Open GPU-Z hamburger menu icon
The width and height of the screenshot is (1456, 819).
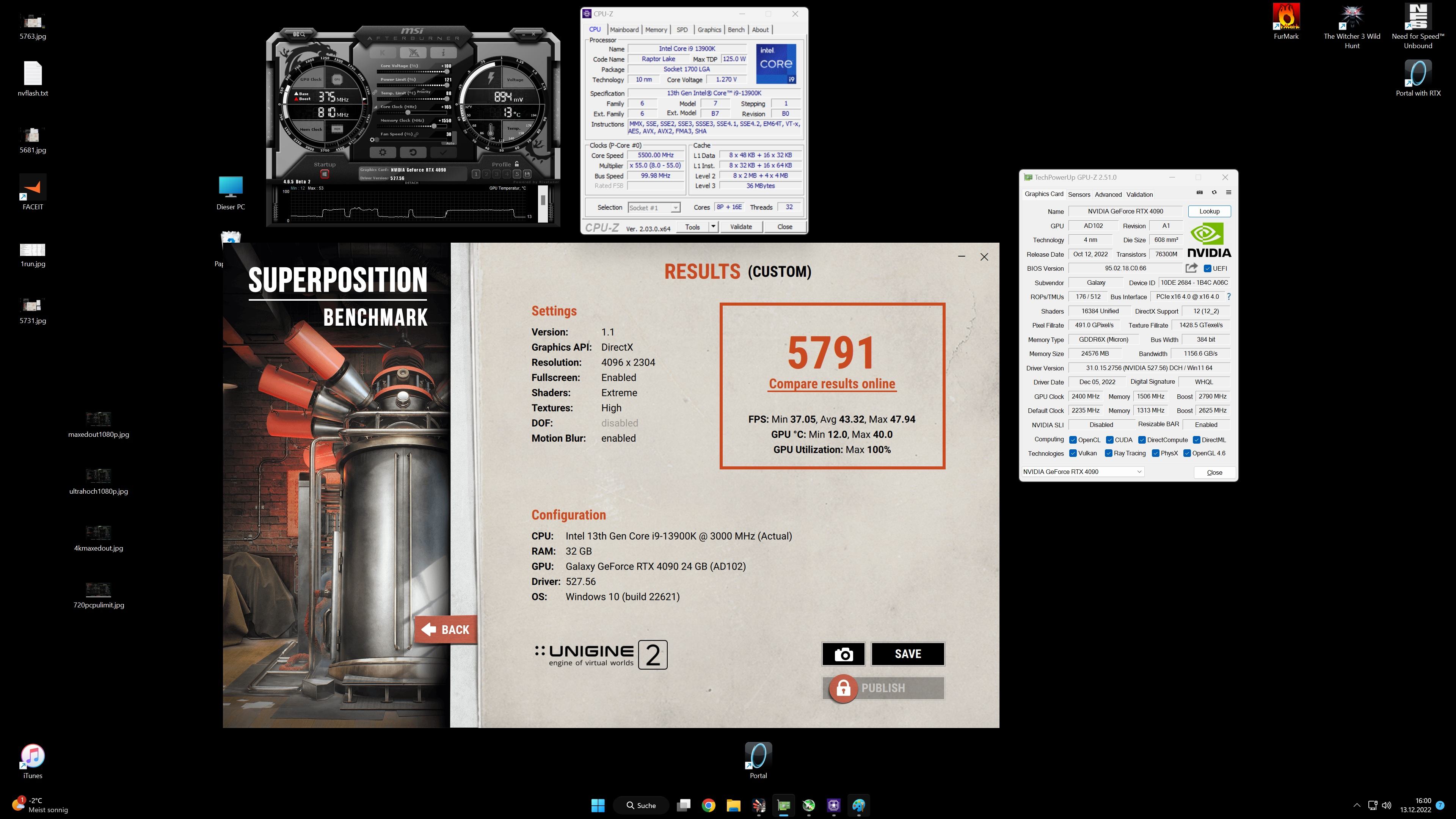coord(1228,193)
